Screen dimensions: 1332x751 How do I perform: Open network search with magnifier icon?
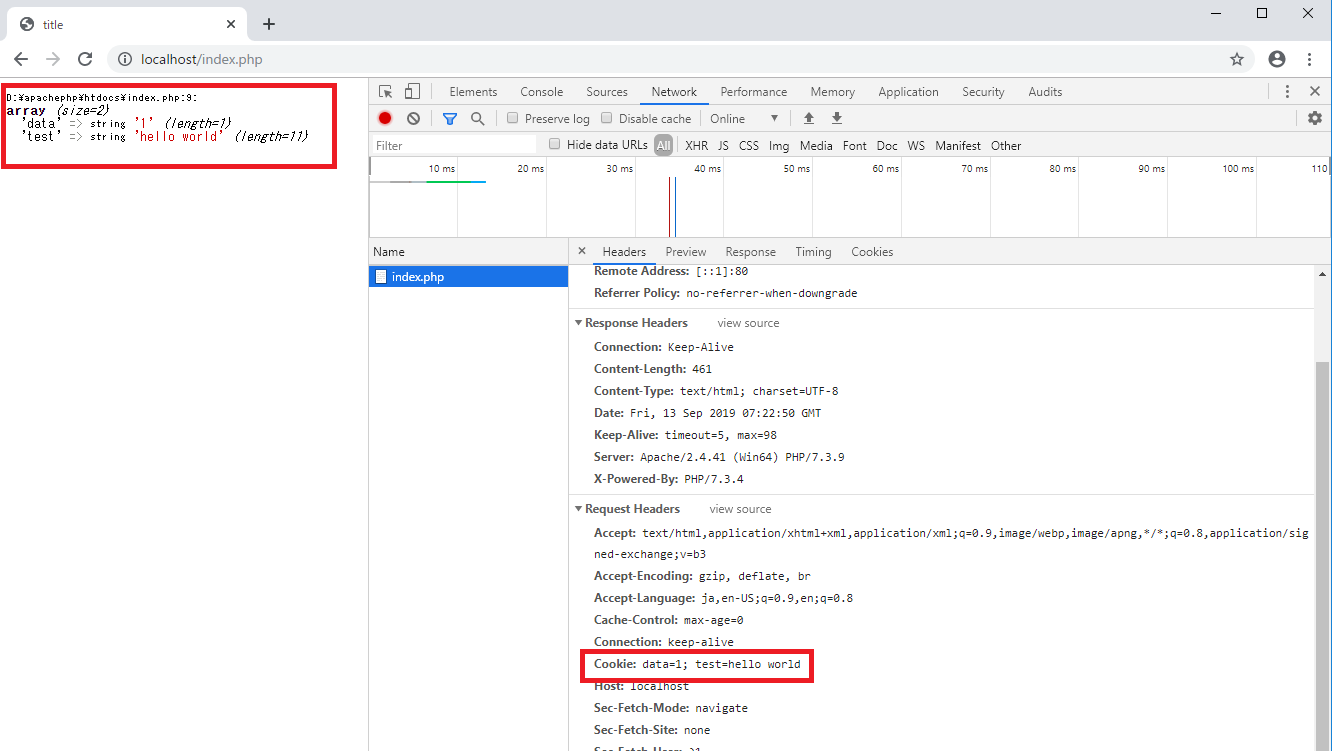(x=478, y=118)
